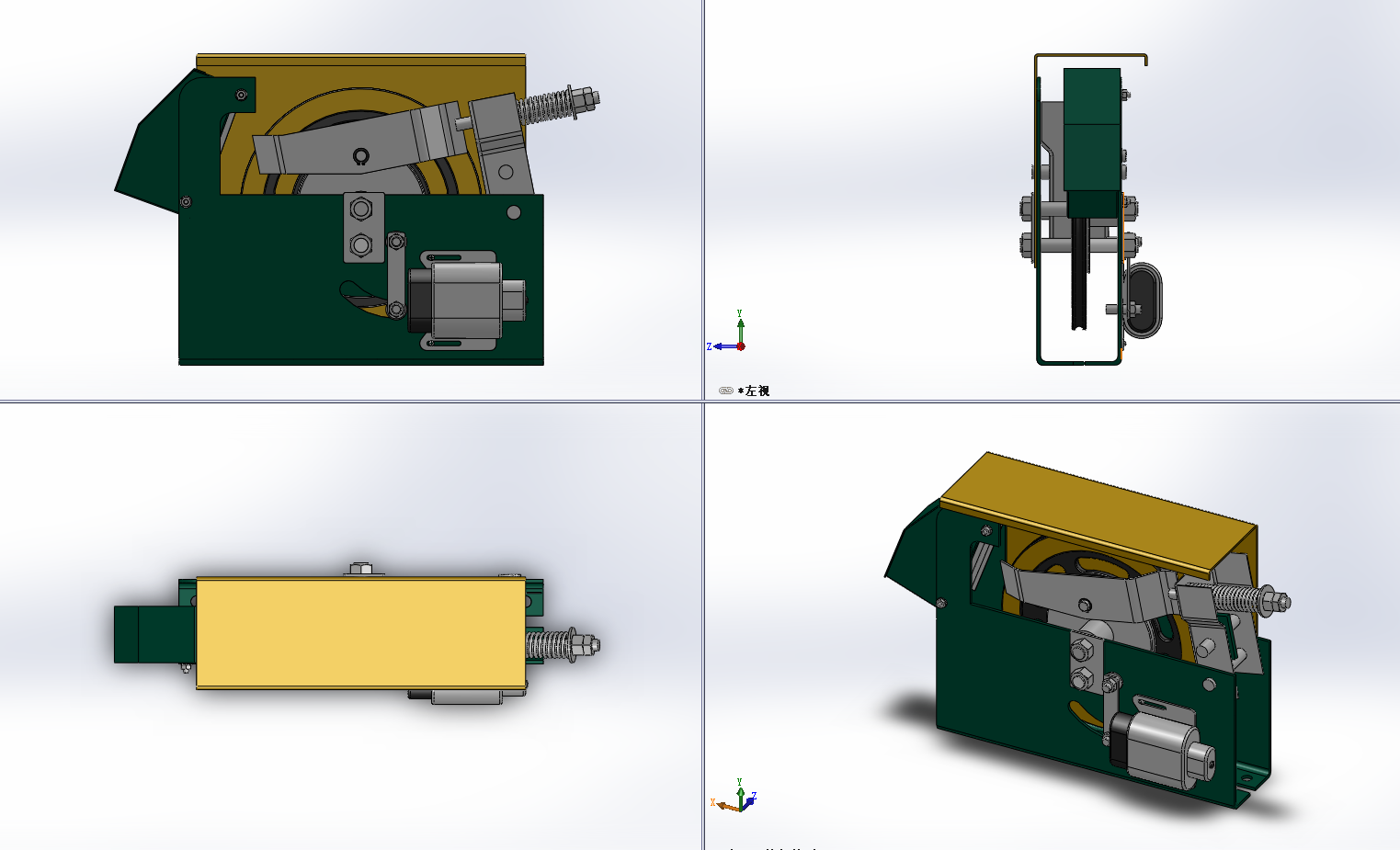Select the oval switch housing in left view

1144,300
